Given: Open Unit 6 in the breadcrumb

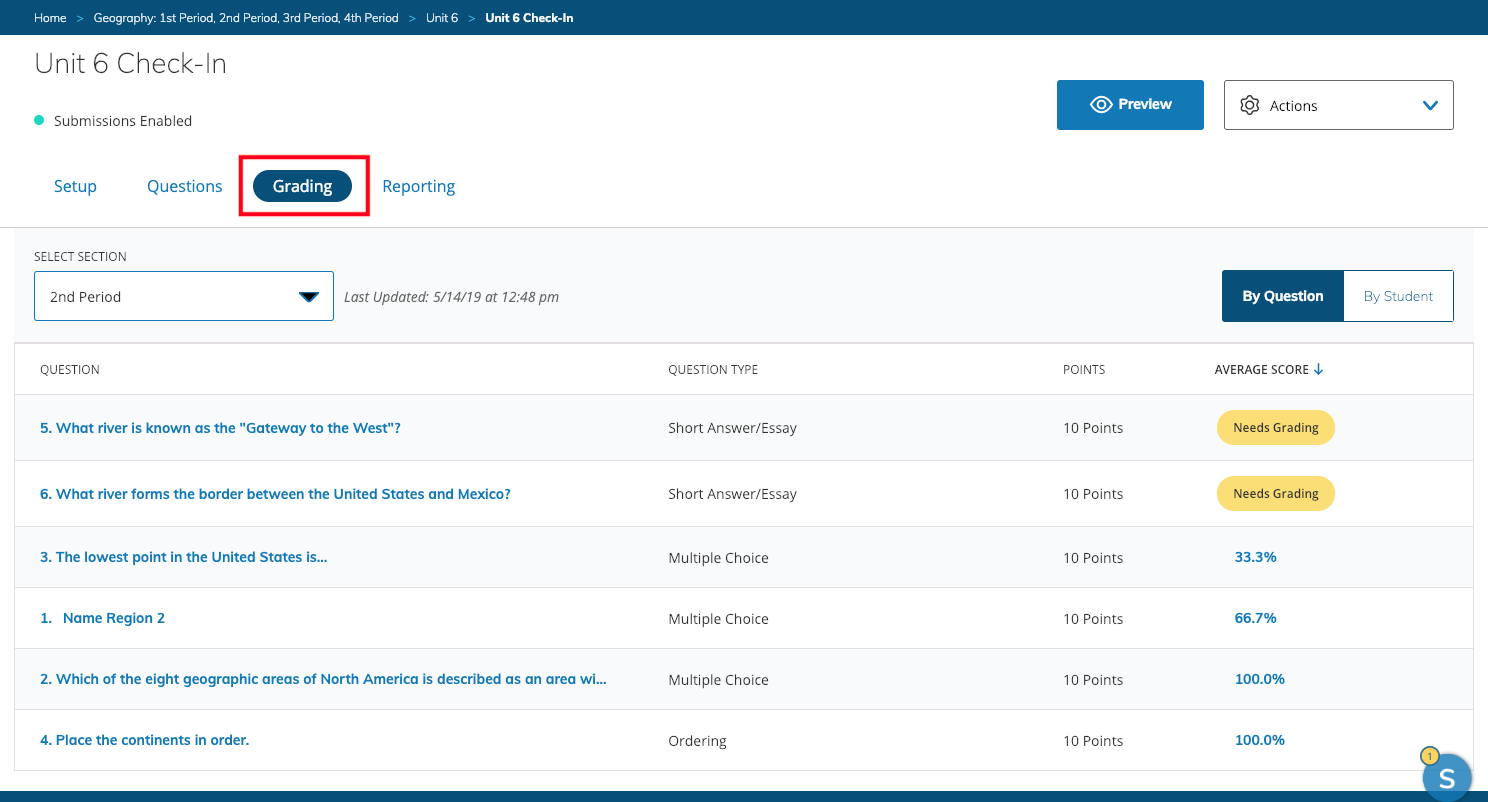Looking at the screenshot, I should click(442, 18).
